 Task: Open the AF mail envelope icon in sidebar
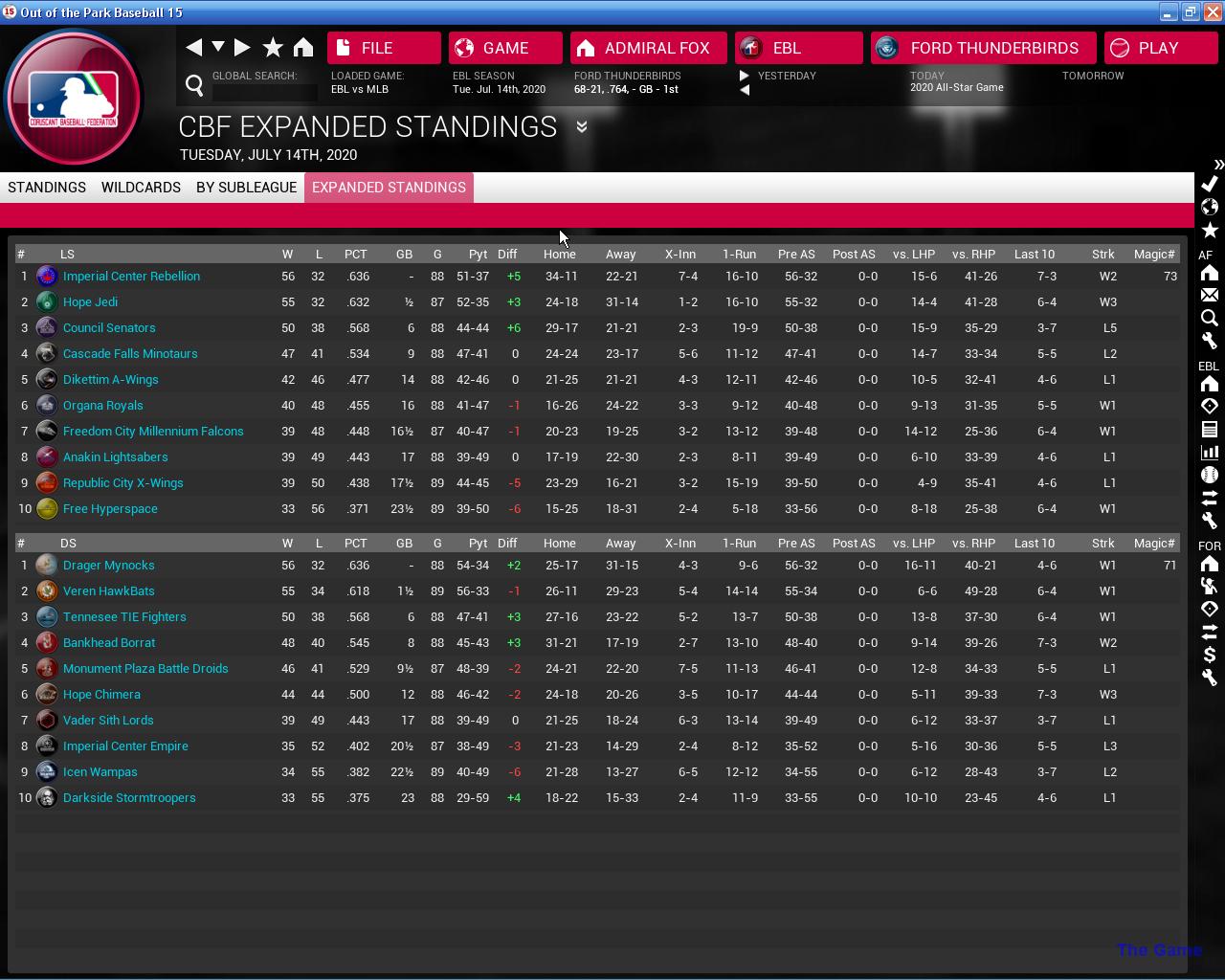1210,296
